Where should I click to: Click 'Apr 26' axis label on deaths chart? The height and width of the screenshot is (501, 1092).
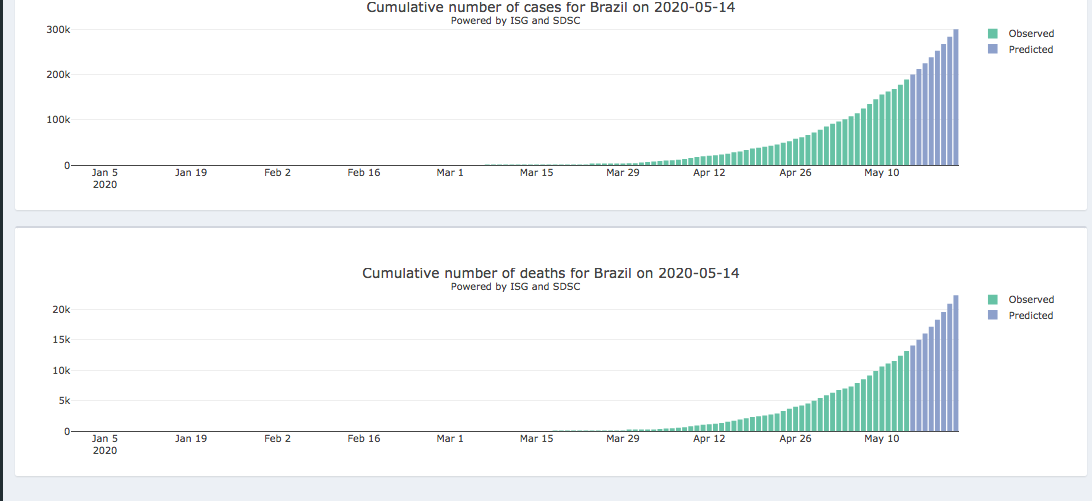click(x=795, y=438)
